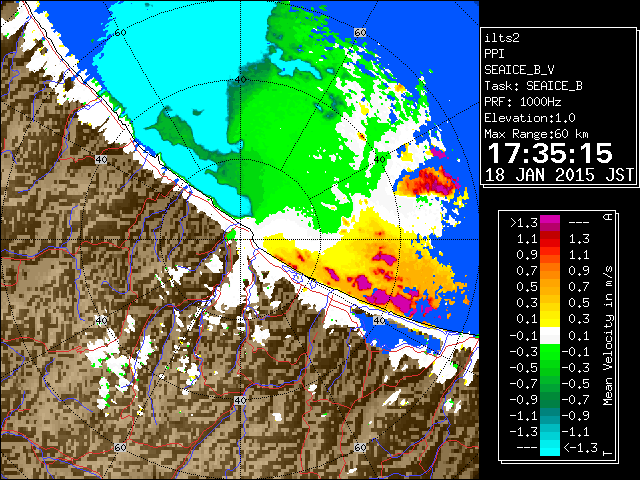Click the '60' range ring label at top left
The image size is (640, 480).
120,33
